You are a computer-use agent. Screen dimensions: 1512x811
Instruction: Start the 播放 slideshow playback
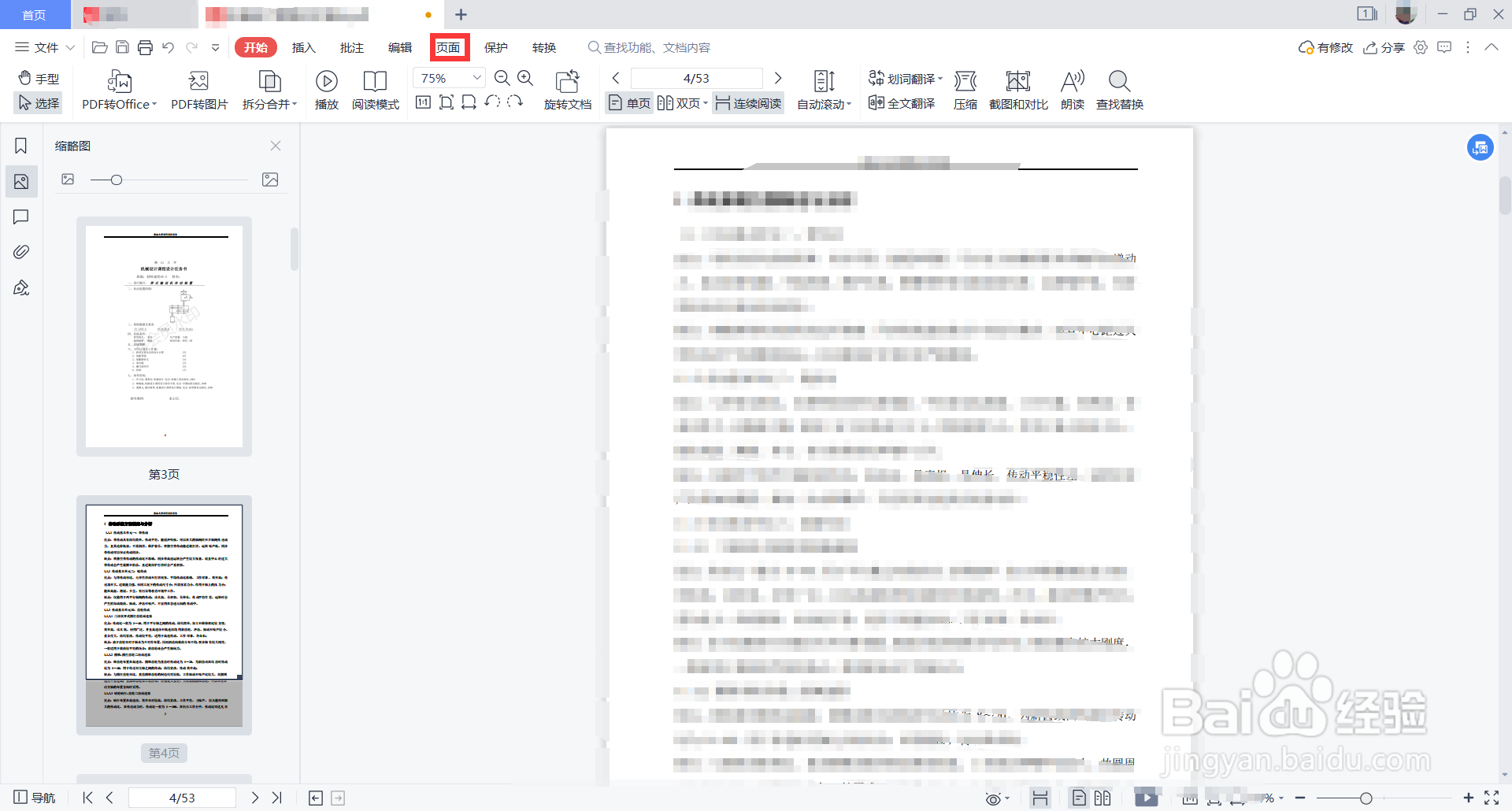[x=326, y=89]
